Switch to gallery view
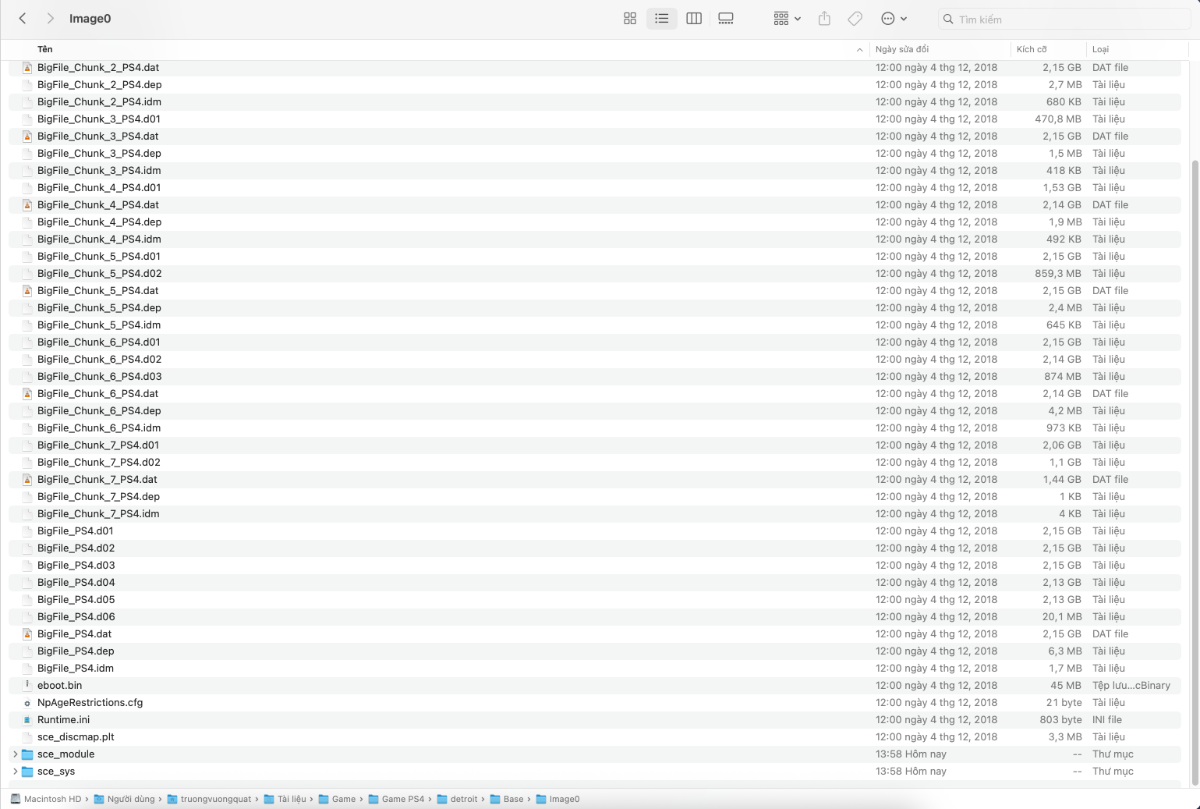This screenshot has height=809, width=1200. coord(727,19)
